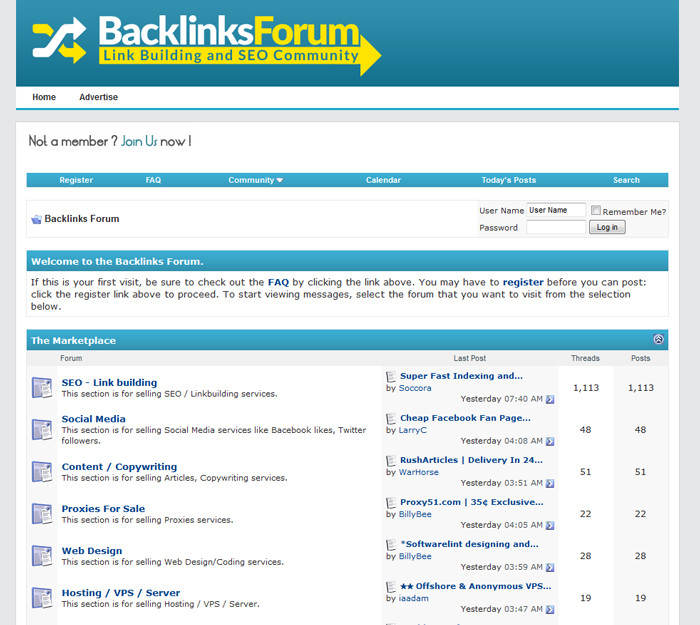Focus the Password input field

[x=556, y=227]
